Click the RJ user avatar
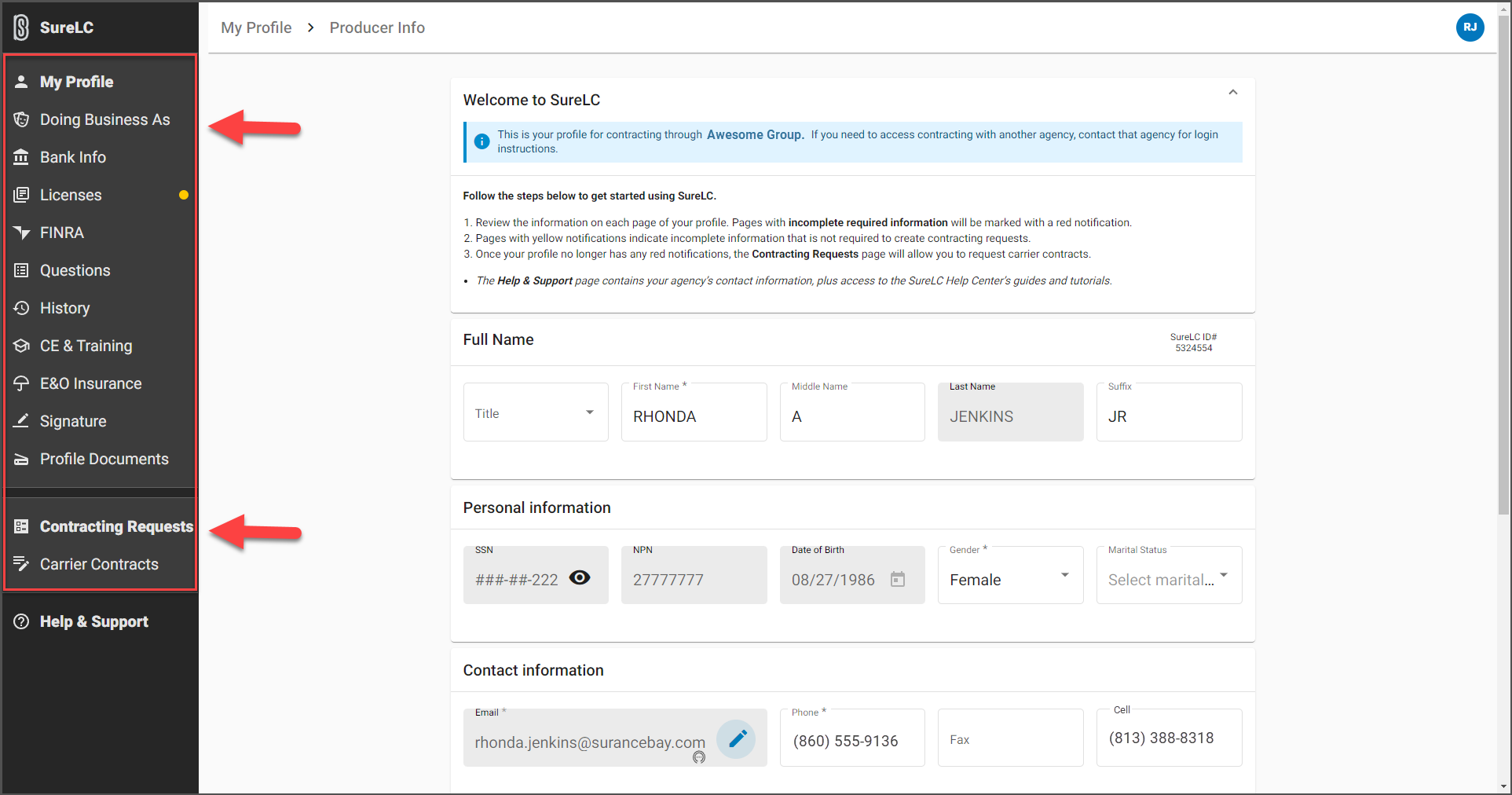The image size is (1512, 795). point(1470,27)
